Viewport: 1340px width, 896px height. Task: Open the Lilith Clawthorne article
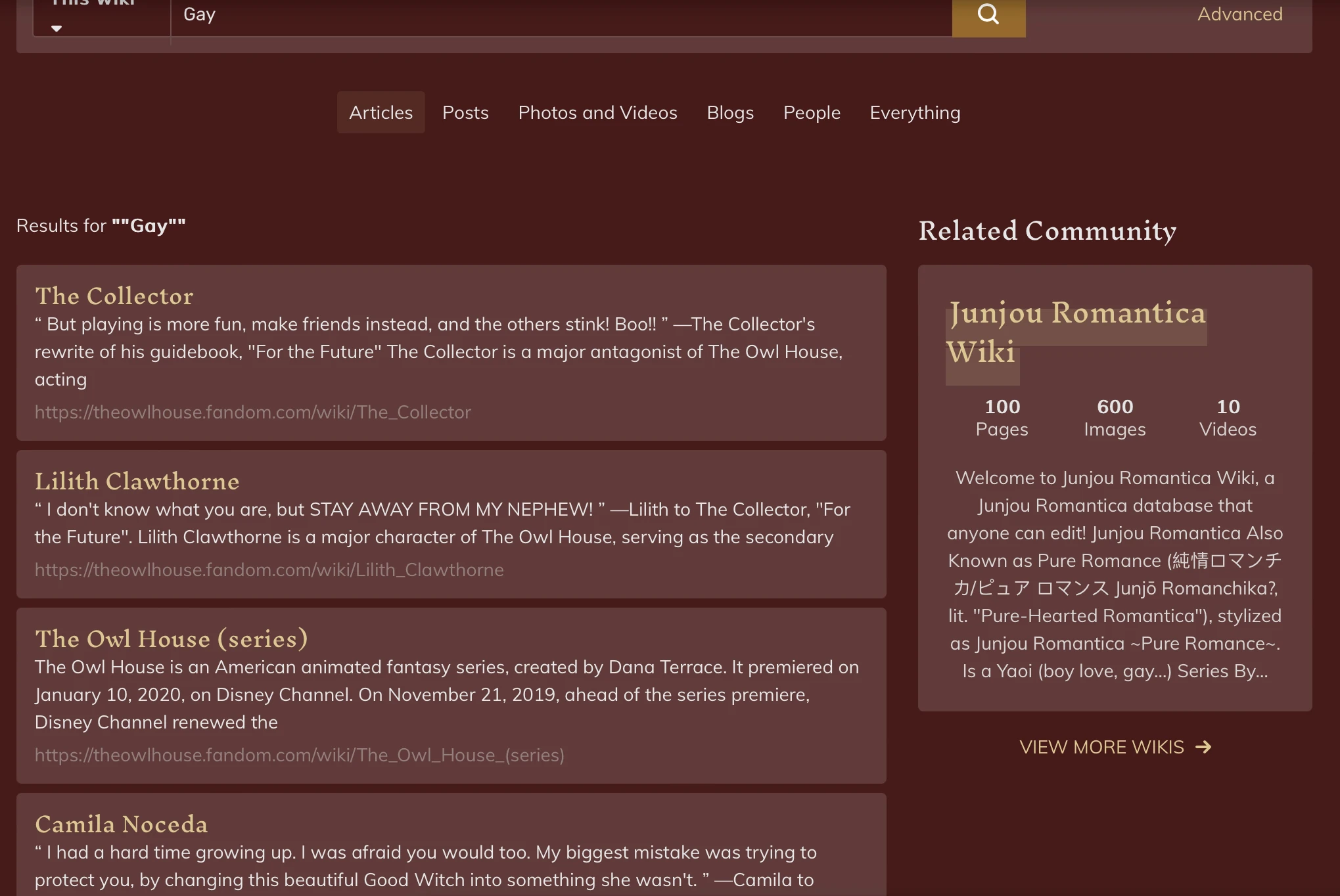pos(137,481)
